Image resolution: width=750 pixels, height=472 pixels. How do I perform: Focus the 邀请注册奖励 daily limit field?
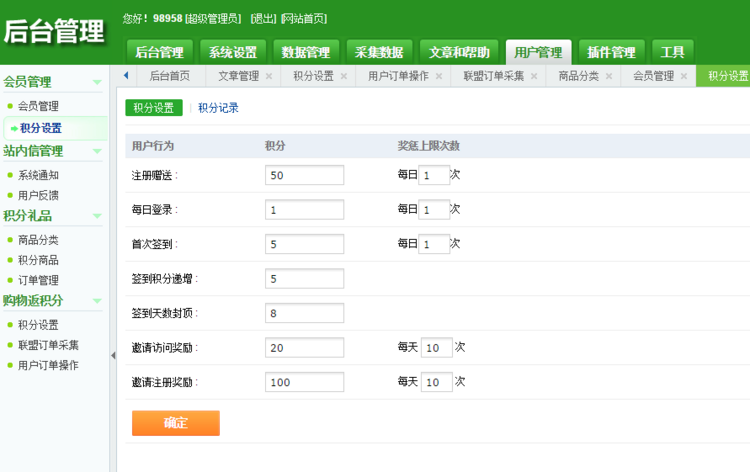(x=437, y=382)
